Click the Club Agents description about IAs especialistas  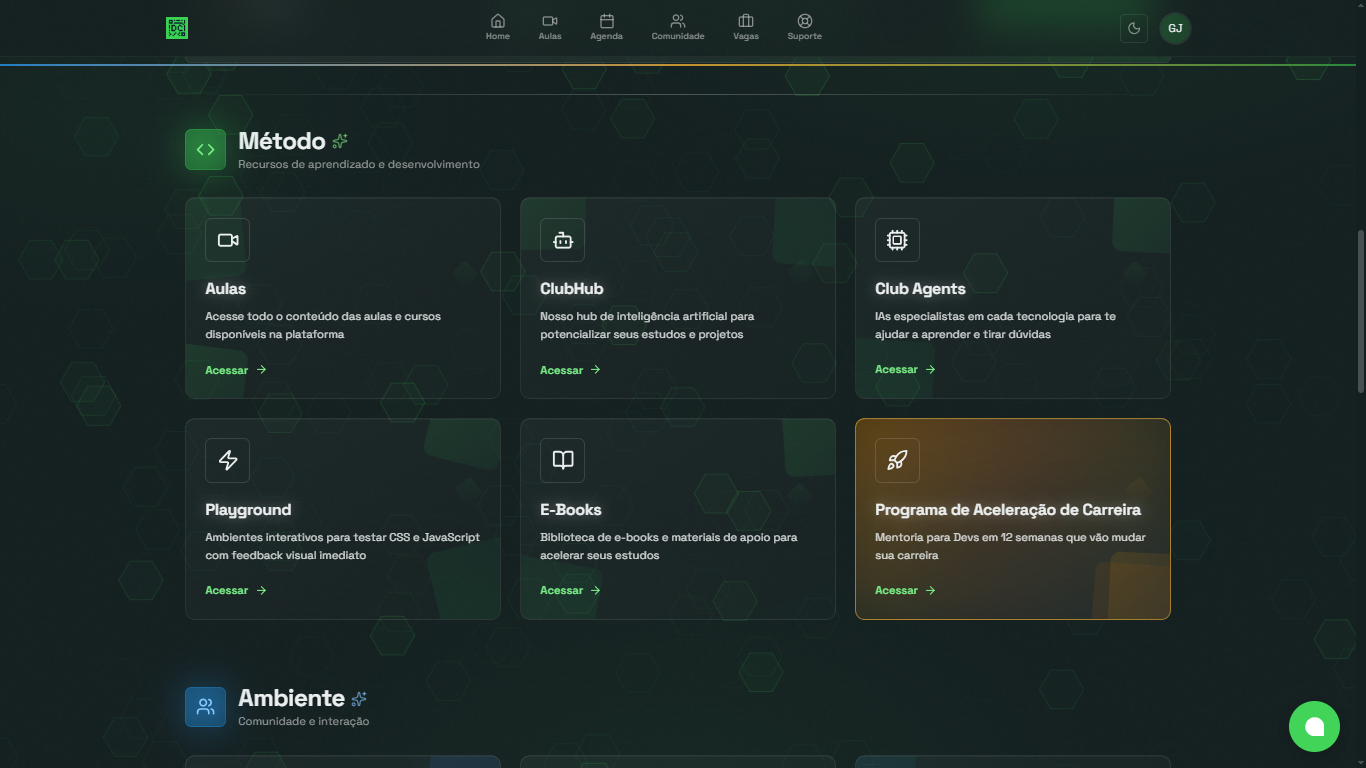point(995,325)
